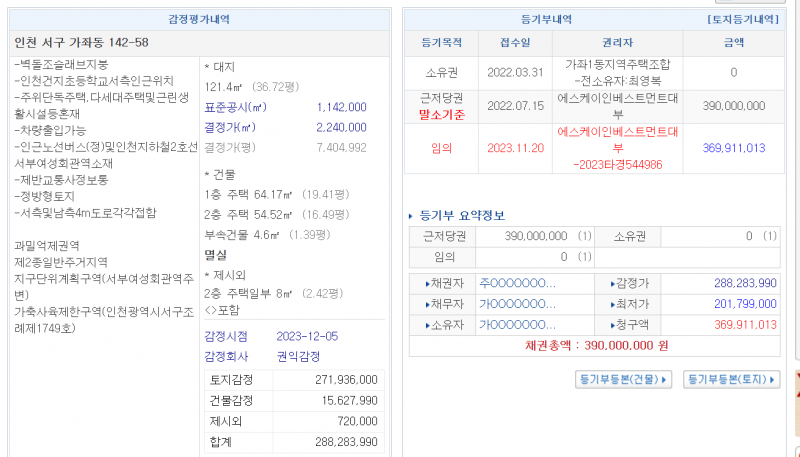Click the arrow icon beside 채무자
800x457 pixels.
click(428, 304)
